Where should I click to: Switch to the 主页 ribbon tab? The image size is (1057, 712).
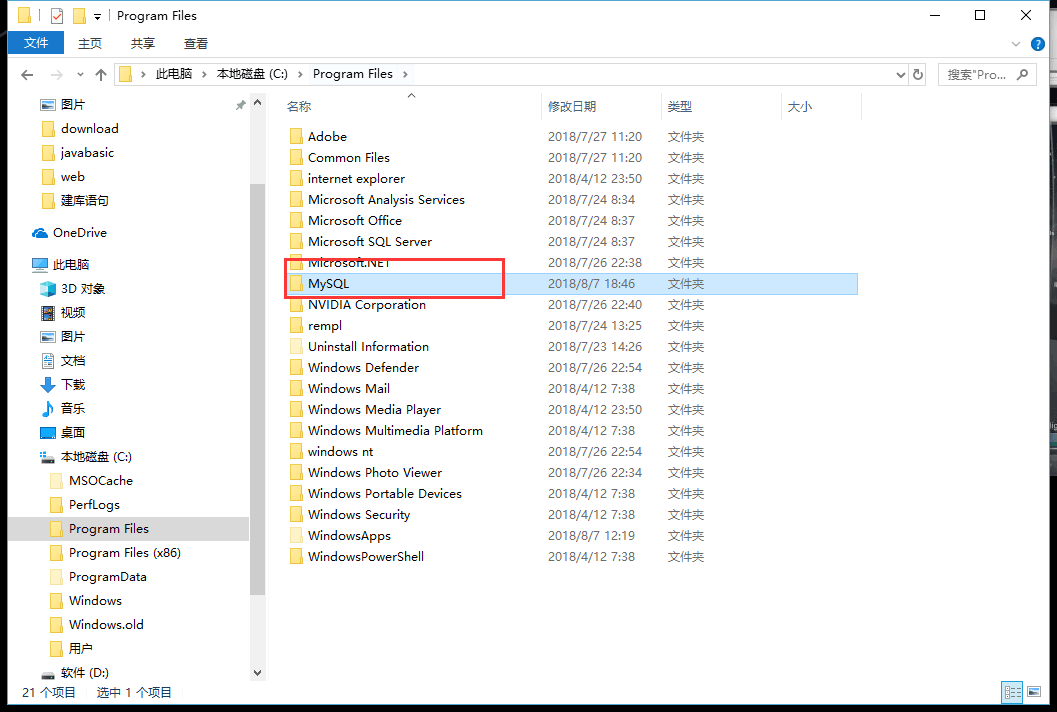pos(90,44)
